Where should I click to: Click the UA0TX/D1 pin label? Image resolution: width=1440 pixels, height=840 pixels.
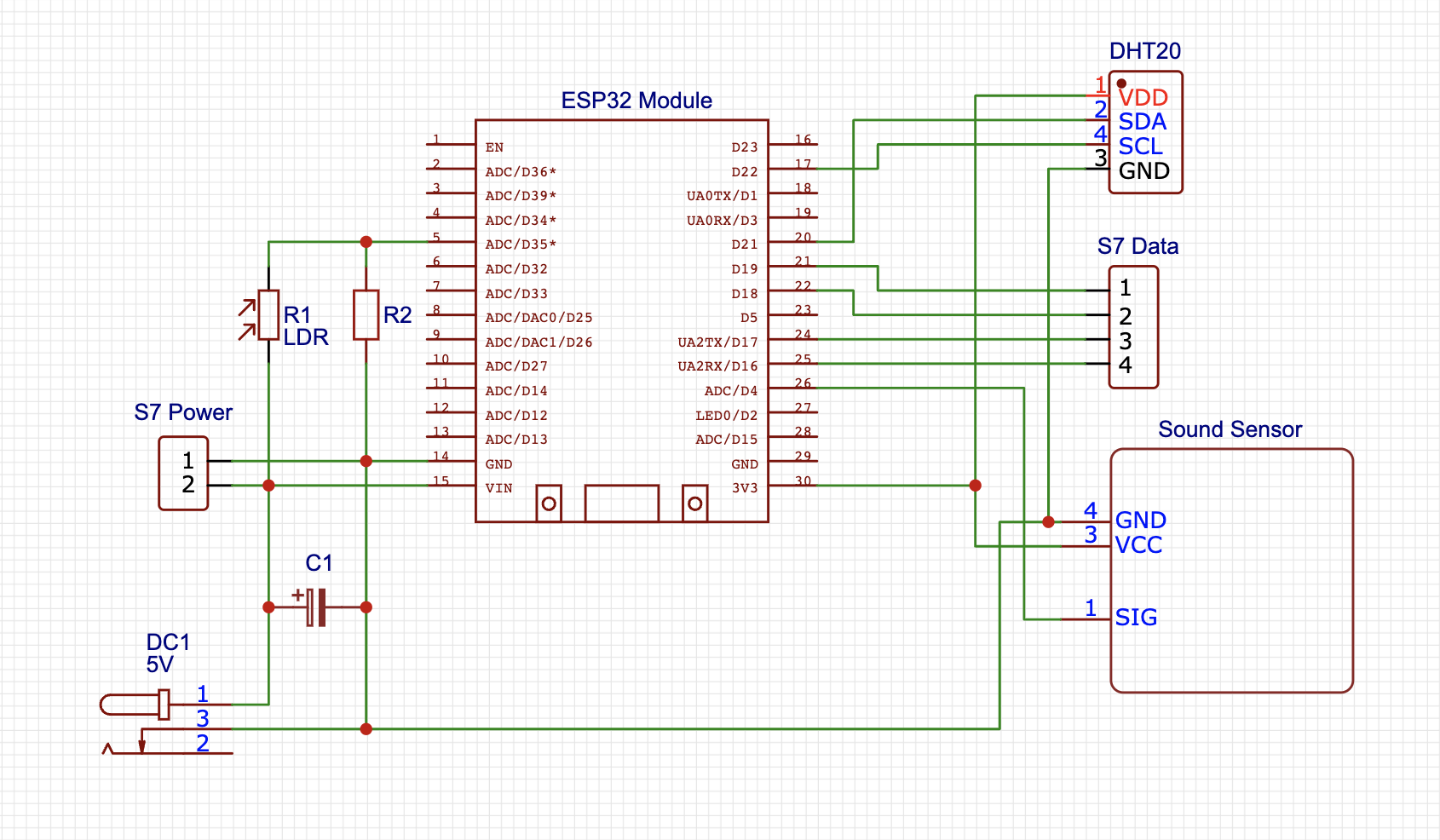point(723,196)
